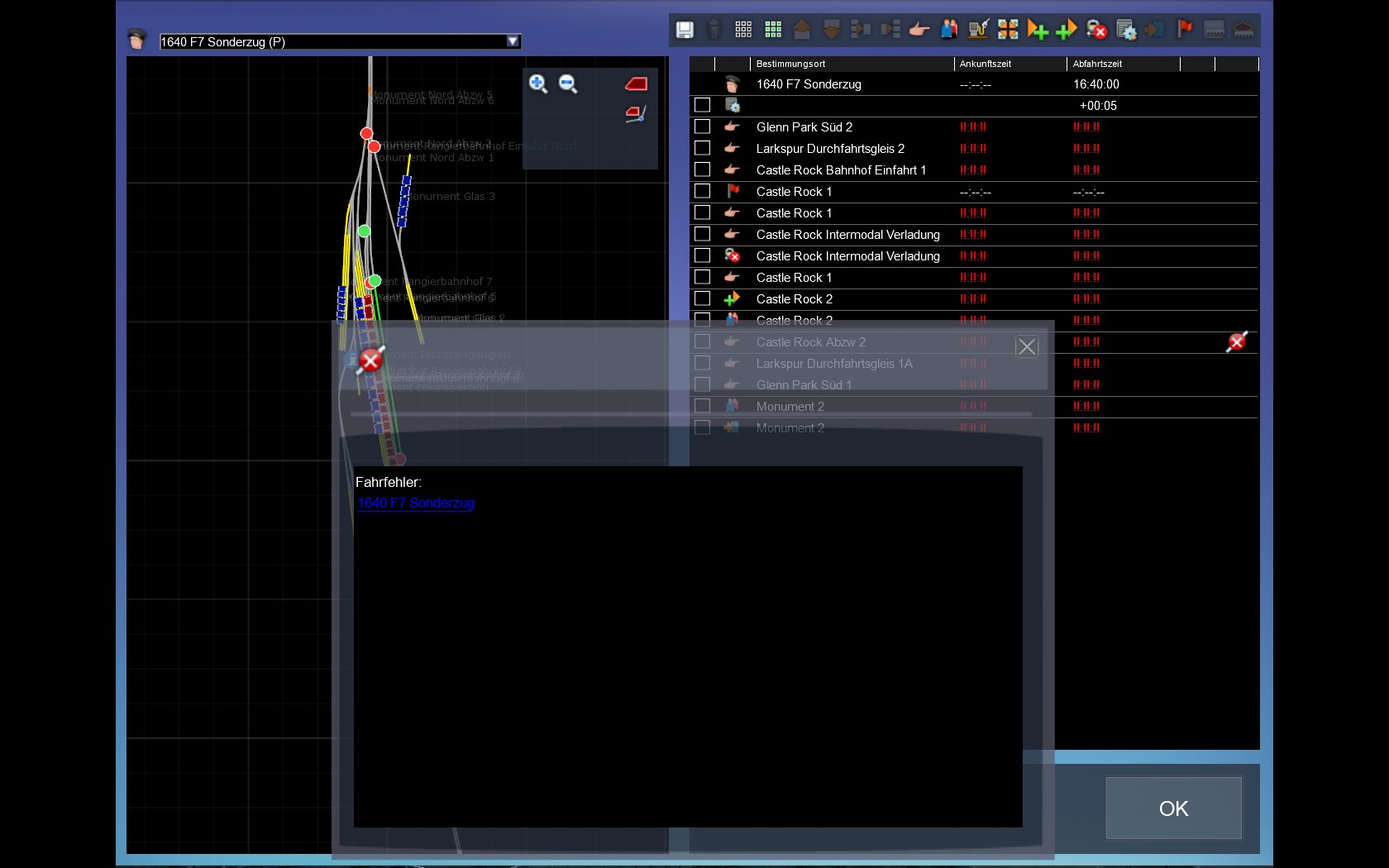
Task: Click the red X error marker on the map
Action: coord(370,360)
